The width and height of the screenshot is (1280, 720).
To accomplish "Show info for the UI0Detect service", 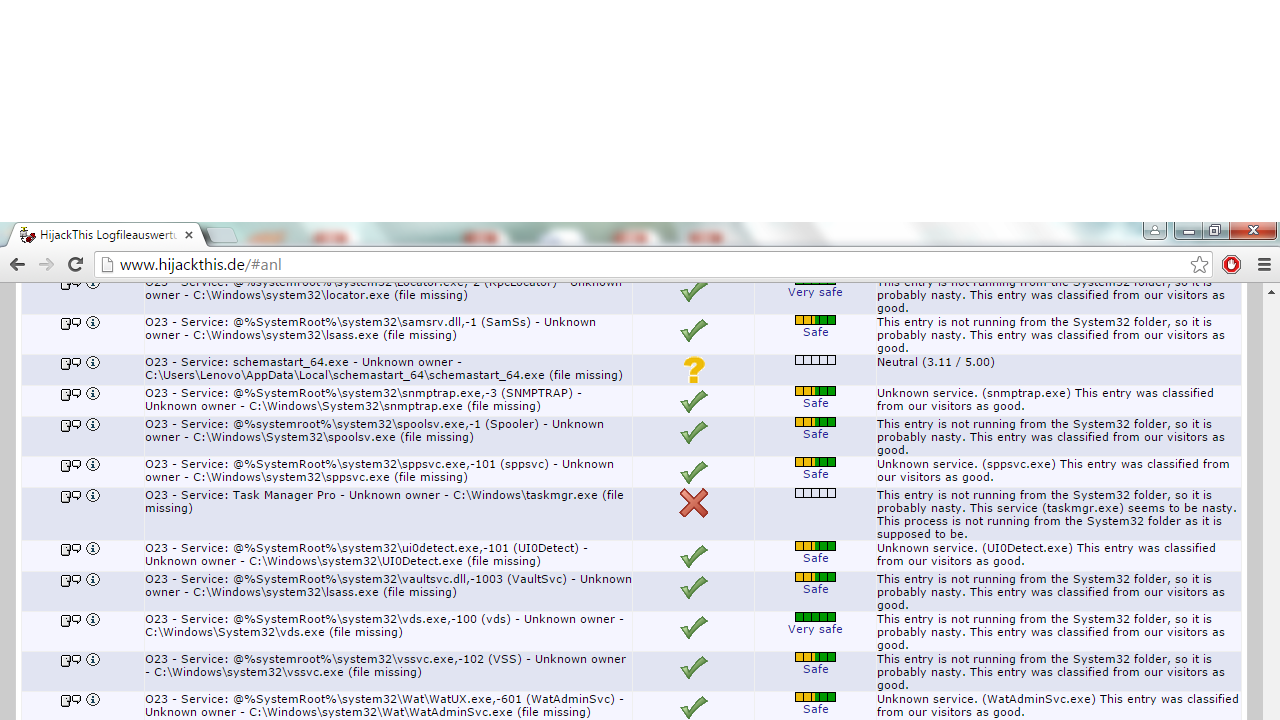I will coord(93,549).
